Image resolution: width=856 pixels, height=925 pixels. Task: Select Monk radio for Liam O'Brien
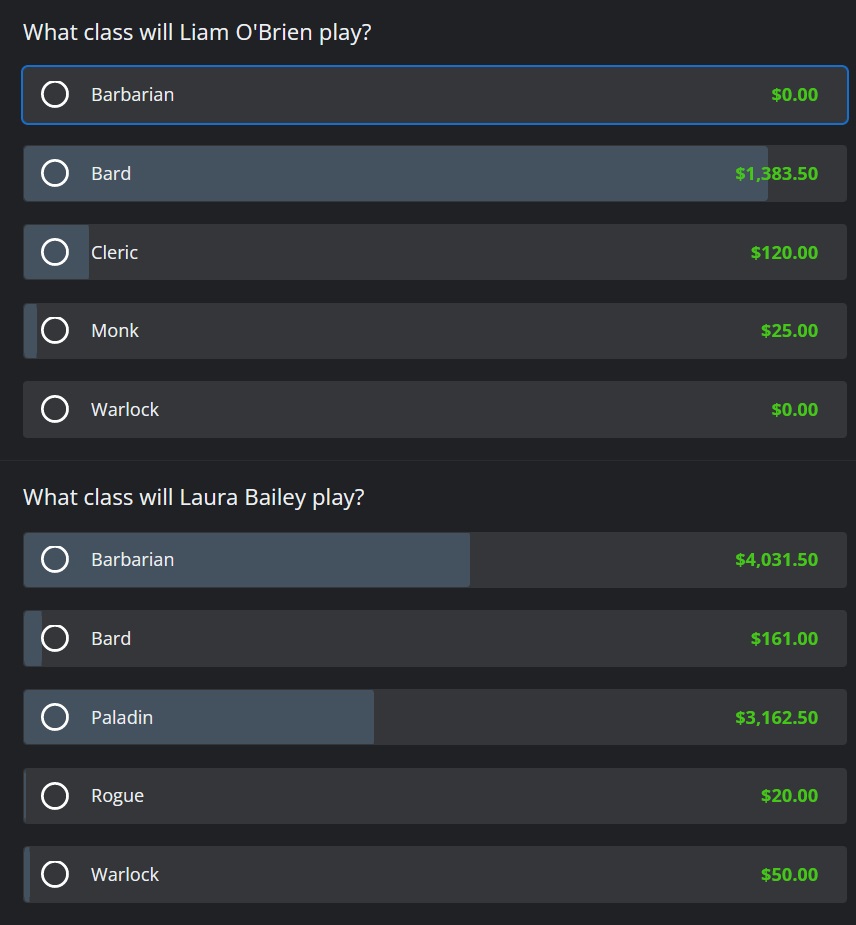point(55,330)
